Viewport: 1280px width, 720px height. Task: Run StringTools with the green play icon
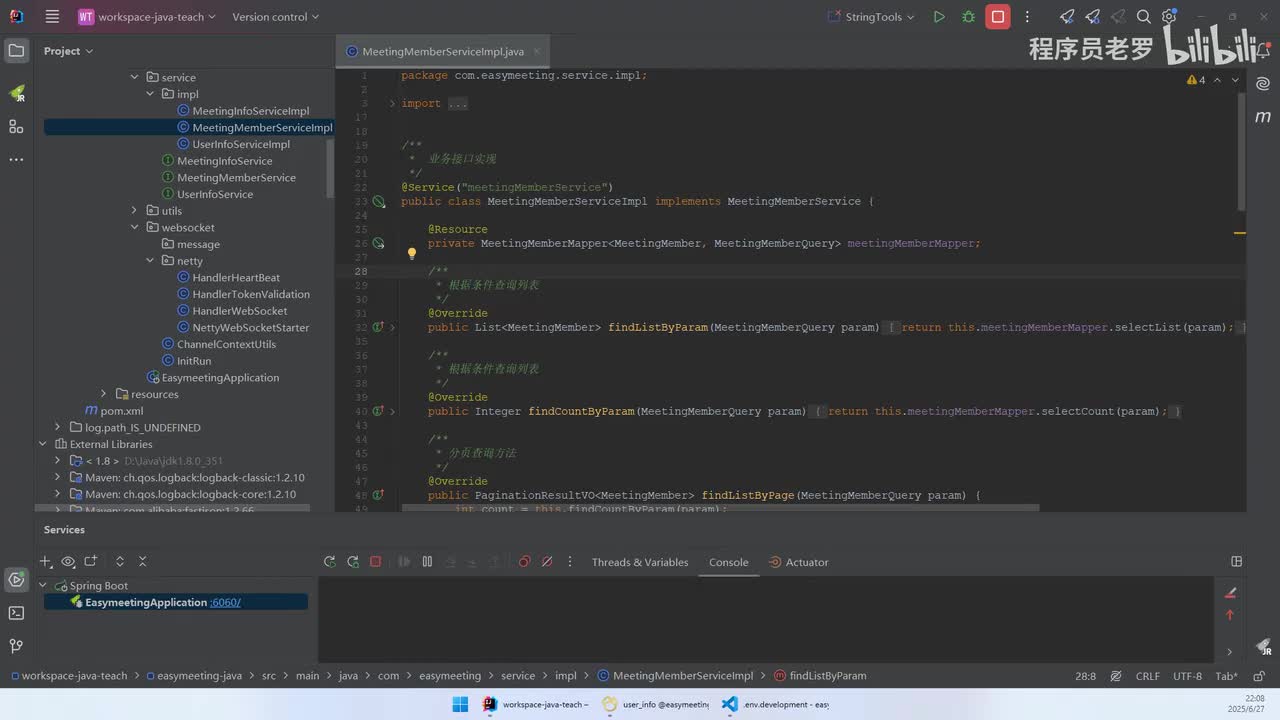click(x=939, y=17)
